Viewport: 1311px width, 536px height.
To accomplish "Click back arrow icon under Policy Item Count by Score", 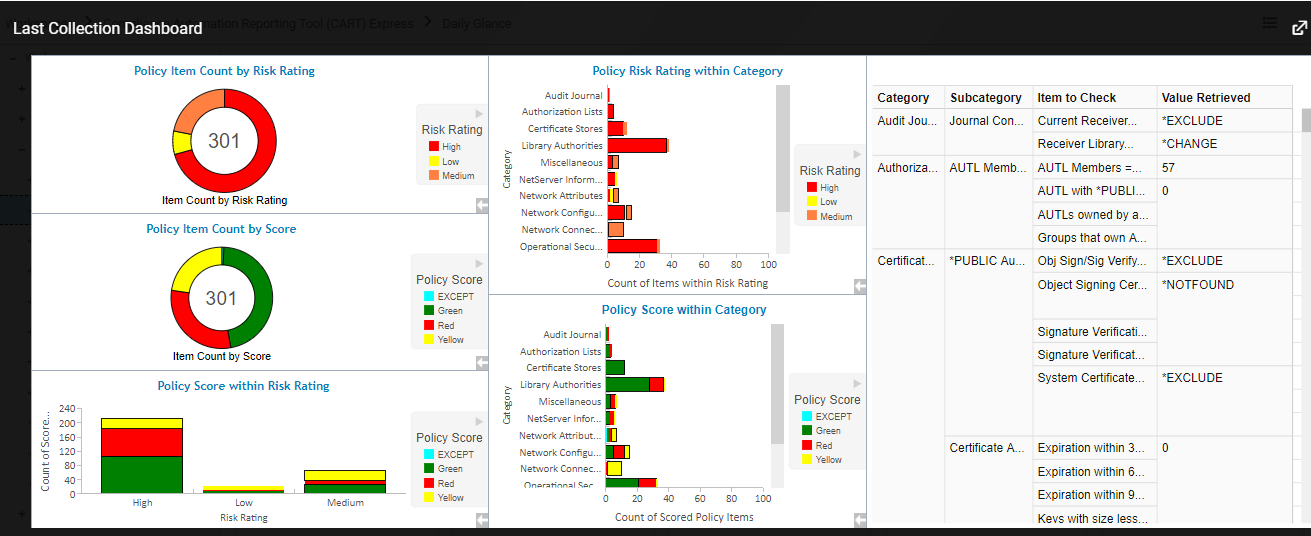I will [x=482, y=362].
